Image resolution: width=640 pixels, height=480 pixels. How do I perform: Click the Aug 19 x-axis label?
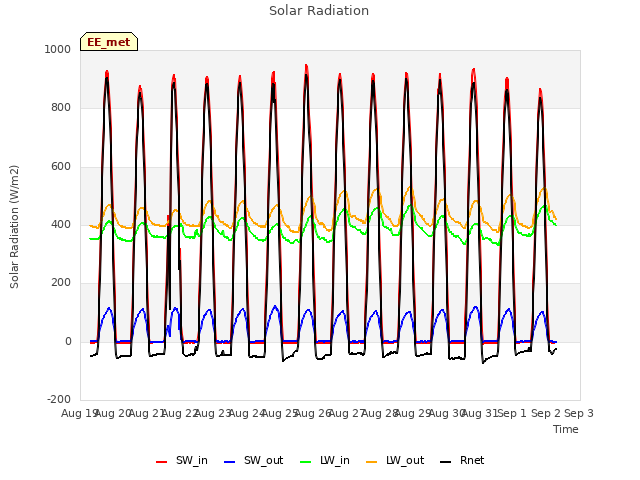78,413
